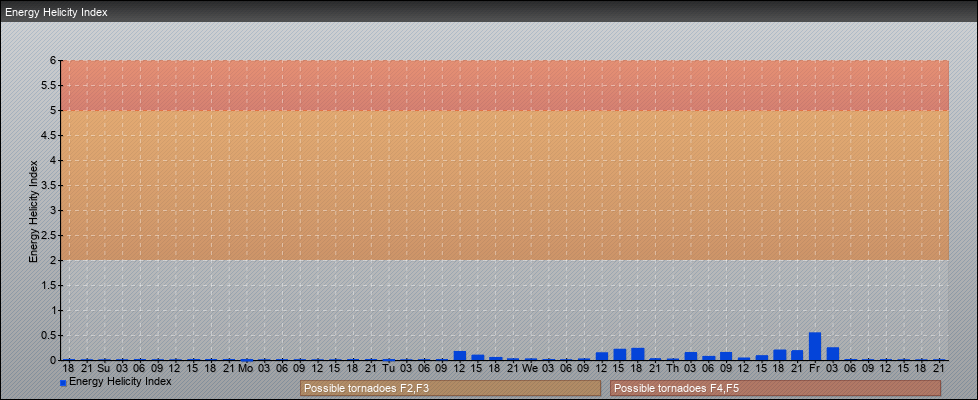
Task: Click the blue legend square for Energy Helicity Index
Action: [63, 383]
